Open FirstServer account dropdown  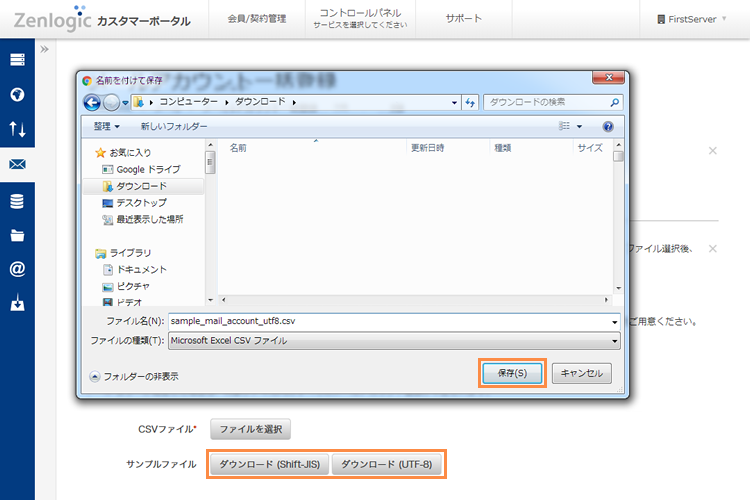point(692,19)
